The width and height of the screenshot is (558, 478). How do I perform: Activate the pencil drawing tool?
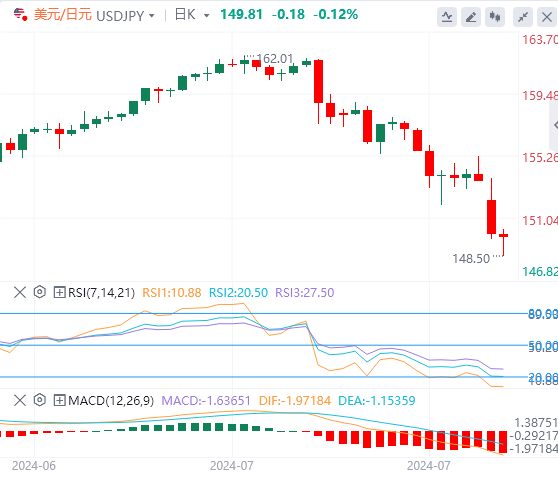[x=471, y=17]
